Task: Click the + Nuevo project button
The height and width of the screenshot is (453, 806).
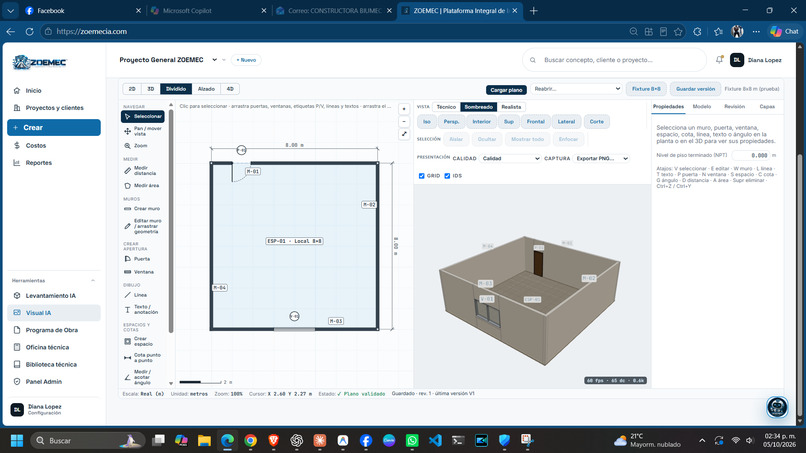Action: (246, 60)
